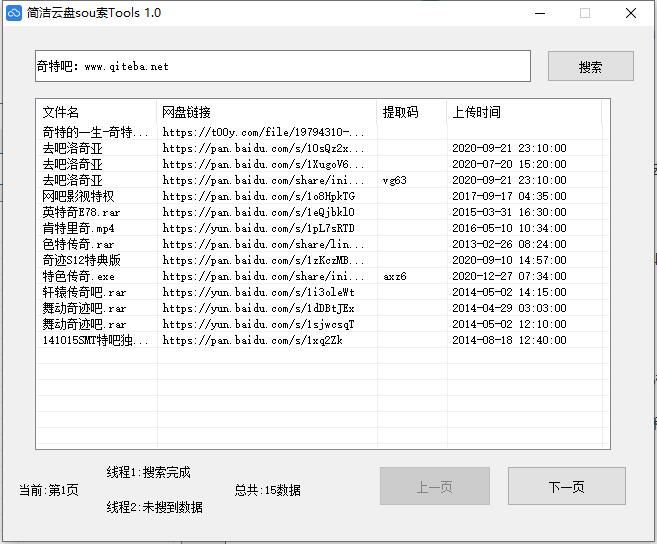Viewport: 657px width, 544px height.
Task: Sort list by 上传时间 header
Action: tap(523, 112)
